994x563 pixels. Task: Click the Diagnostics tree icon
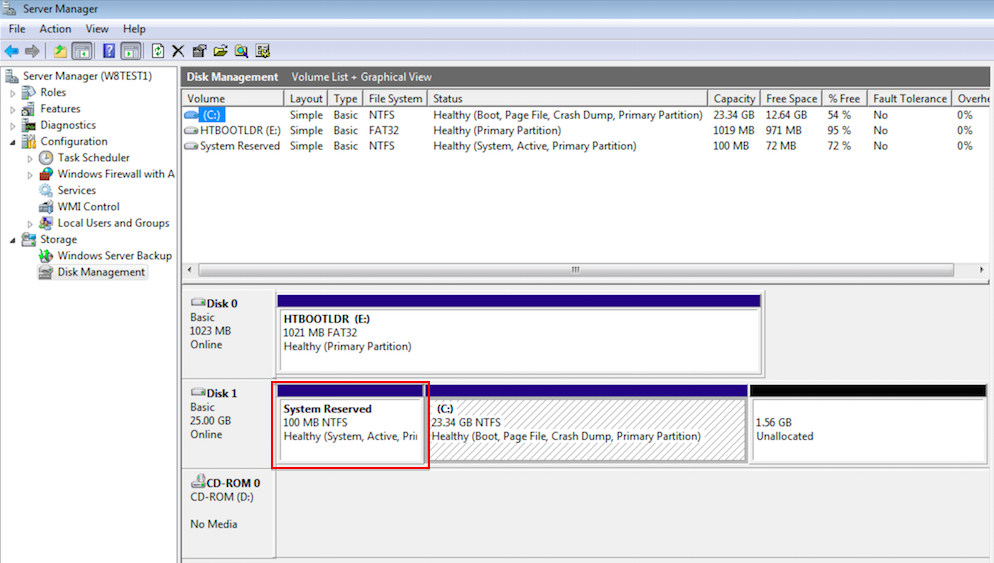pos(29,126)
